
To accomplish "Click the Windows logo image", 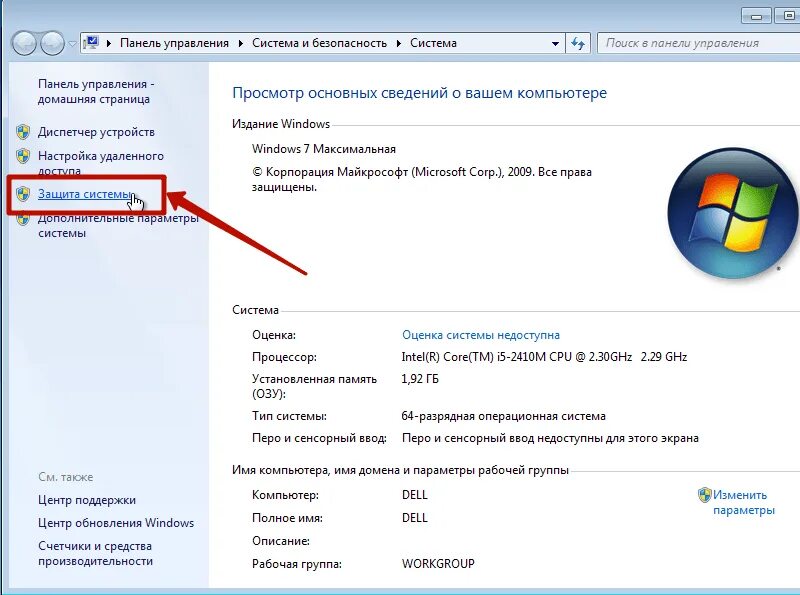I will (x=733, y=213).
